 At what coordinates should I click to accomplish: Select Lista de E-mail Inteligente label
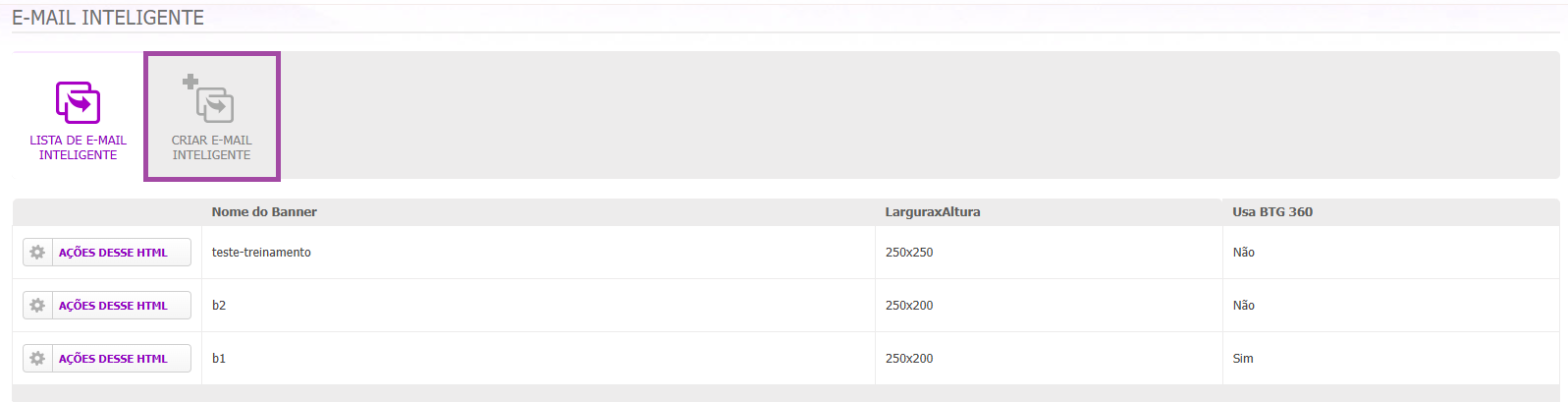78,147
